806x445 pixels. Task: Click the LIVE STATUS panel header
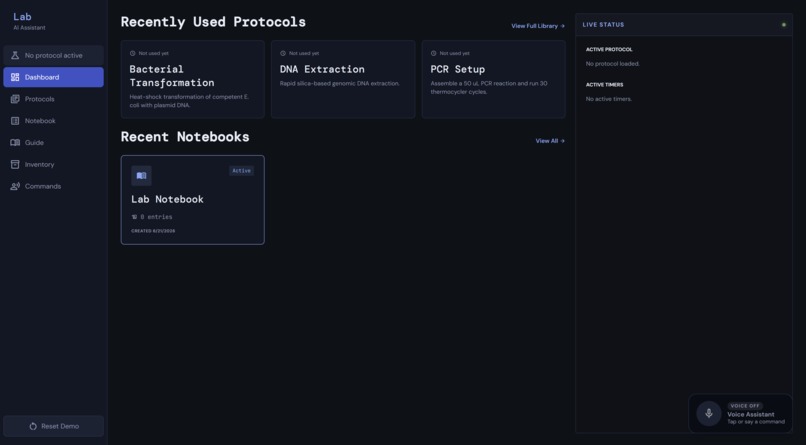click(x=684, y=25)
